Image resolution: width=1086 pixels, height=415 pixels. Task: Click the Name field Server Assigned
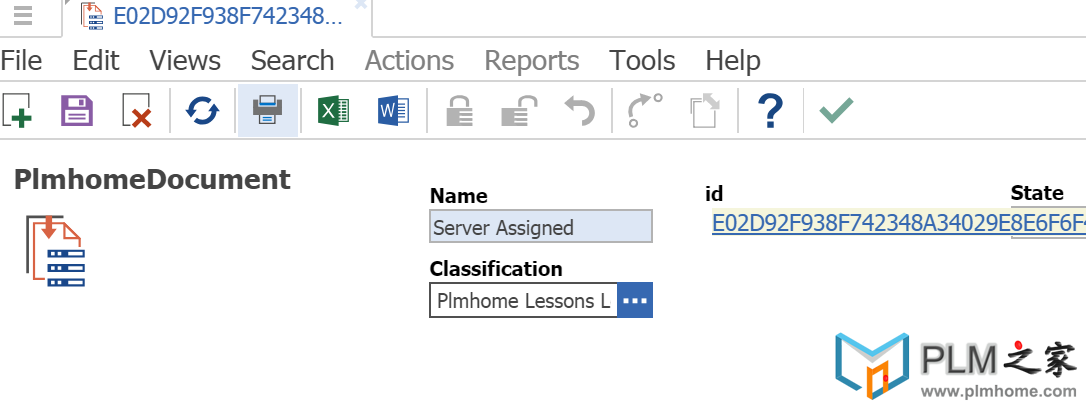[x=541, y=227]
